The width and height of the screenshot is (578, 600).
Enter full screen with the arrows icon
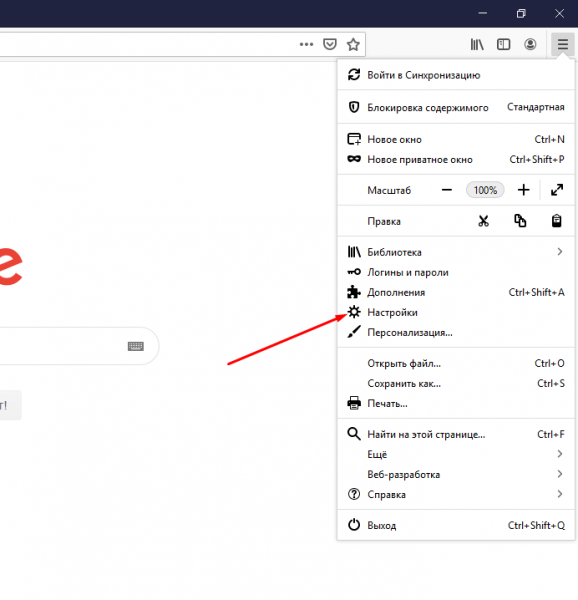[557, 190]
